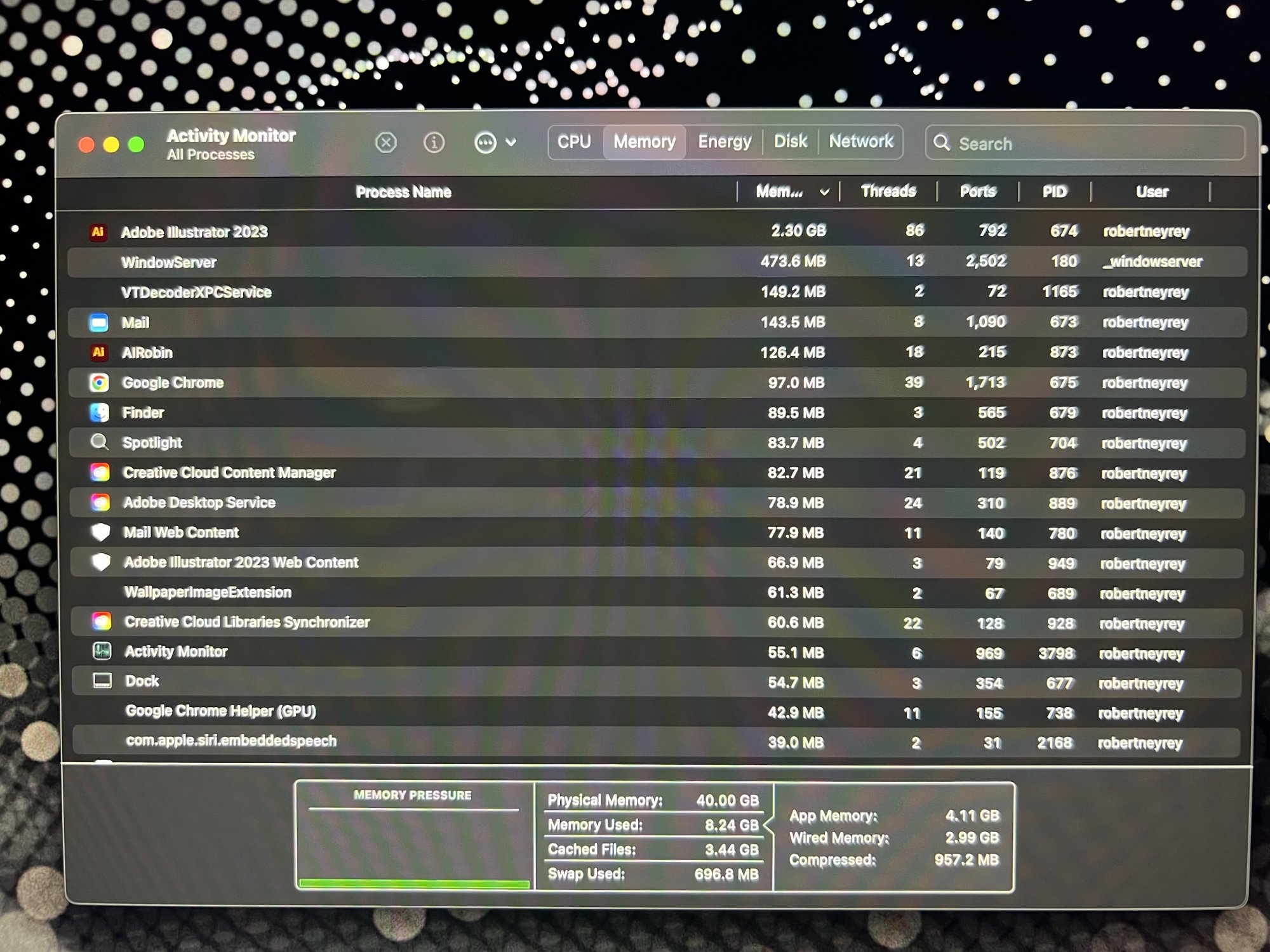
Task: Click the Memory Pressure graph
Action: tap(413, 844)
